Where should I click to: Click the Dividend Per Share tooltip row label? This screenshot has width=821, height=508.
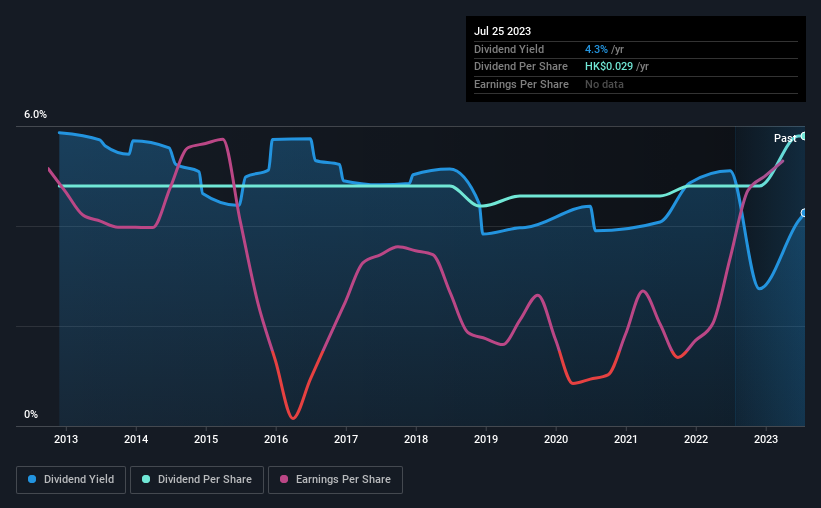(x=520, y=67)
